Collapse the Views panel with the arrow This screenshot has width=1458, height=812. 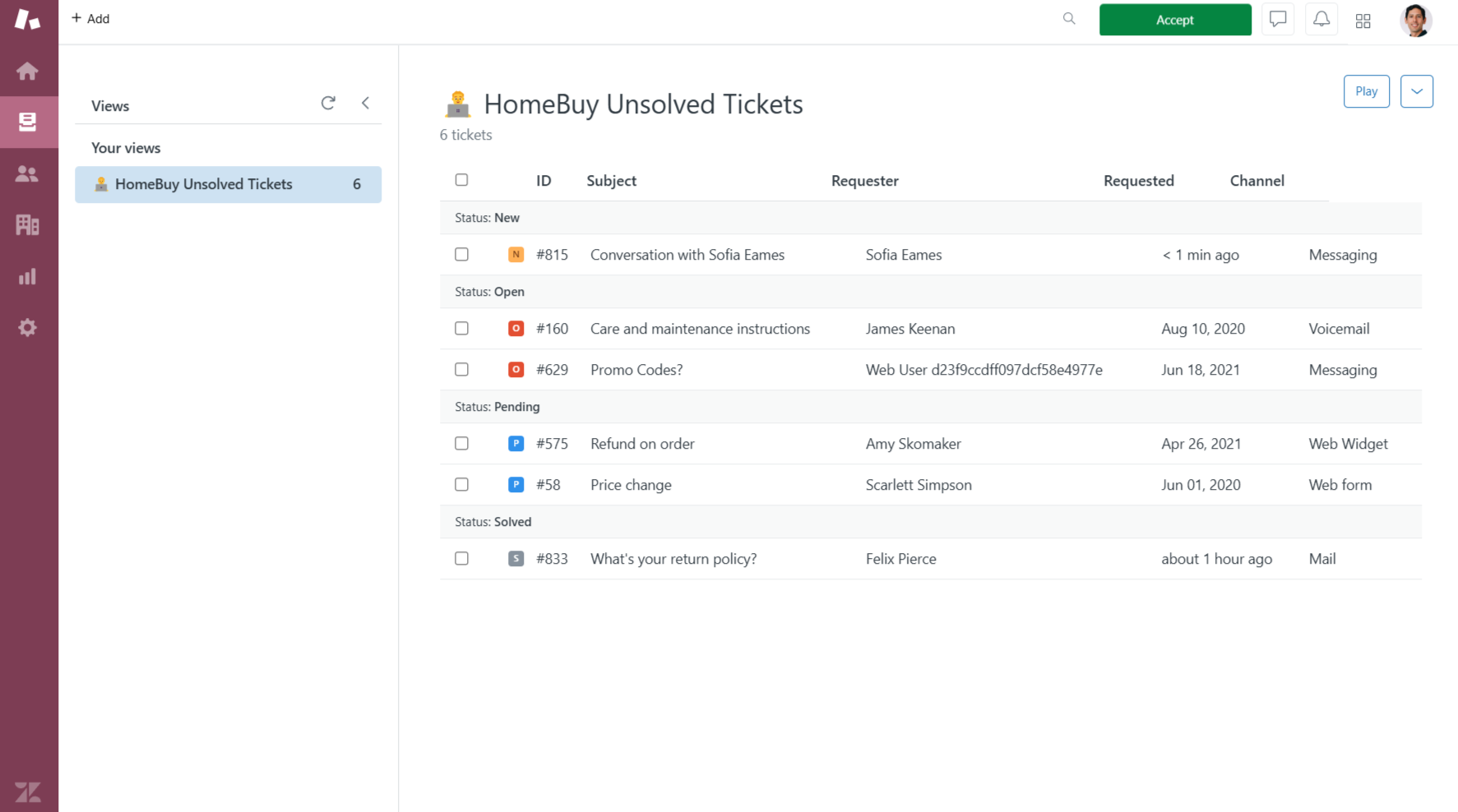(x=366, y=103)
